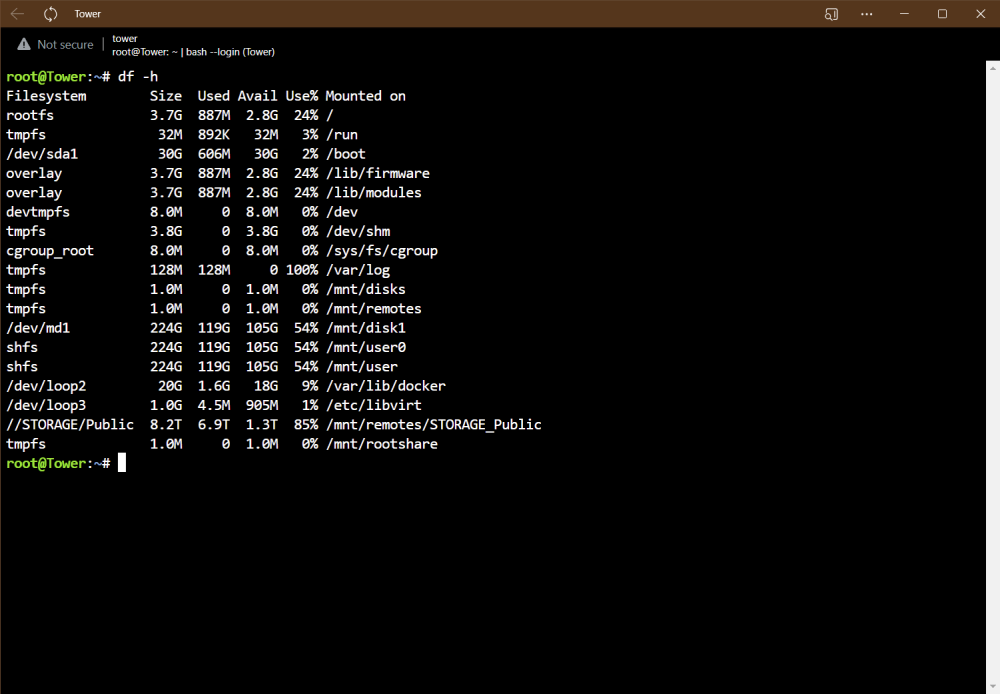The image size is (1000, 694).
Task: Click the '892K' used value
Action: [214, 135]
